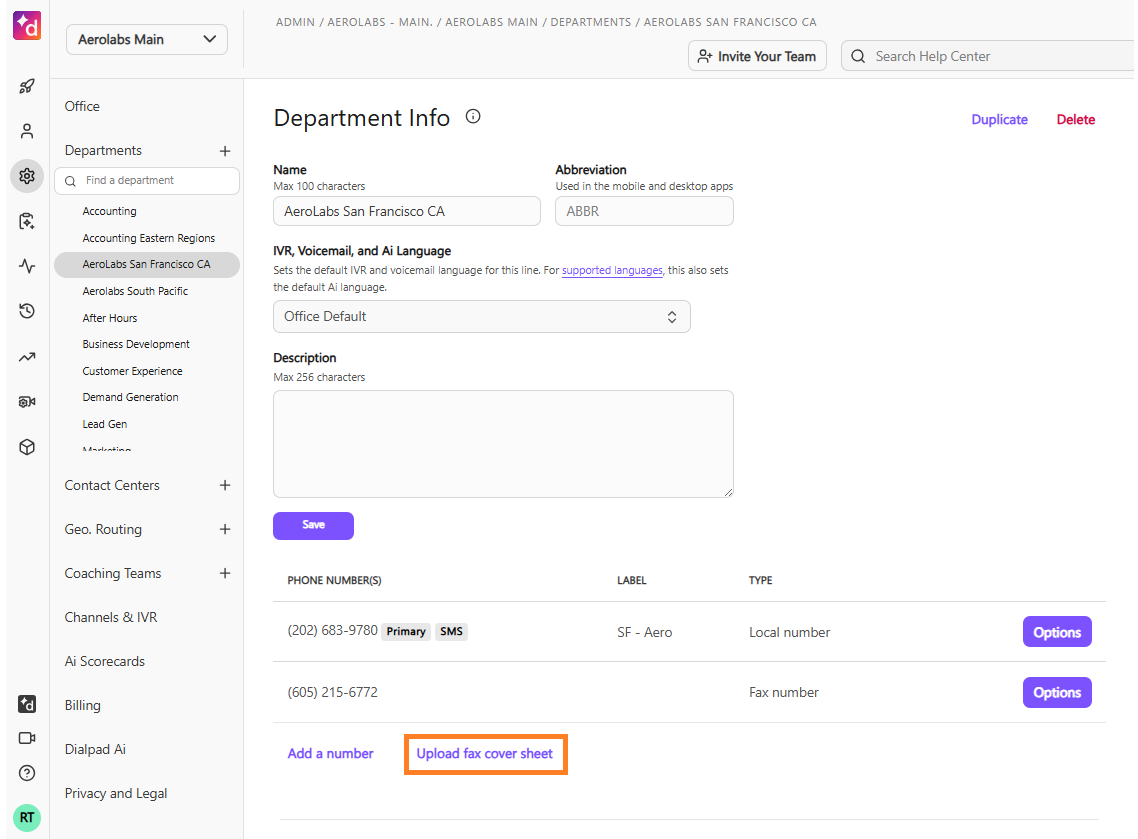This screenshot has width=1138, height=839.
Task: Open the meetings video icon near the bottom
Action: tap(27, 738)
